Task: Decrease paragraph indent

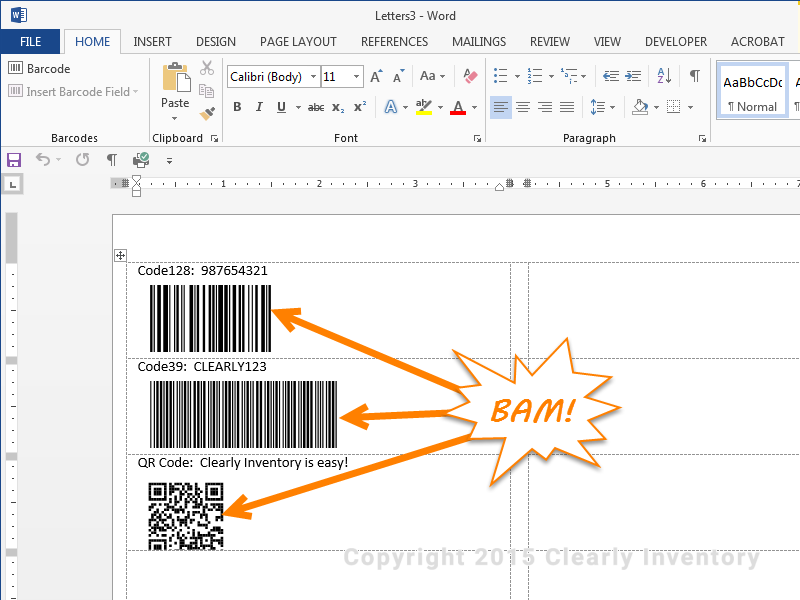Action: 611,76
